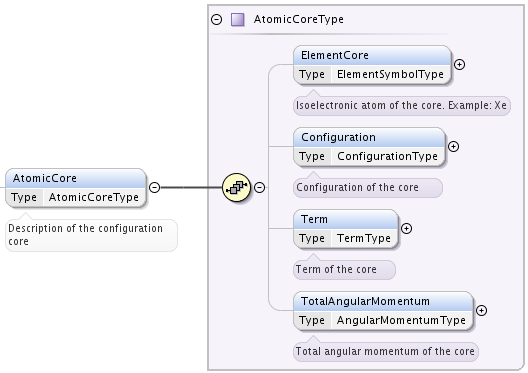The height and width of the screenshot is (373, 528).
Task: Click the Description of the configuration core note
Action: pos(91,235)
